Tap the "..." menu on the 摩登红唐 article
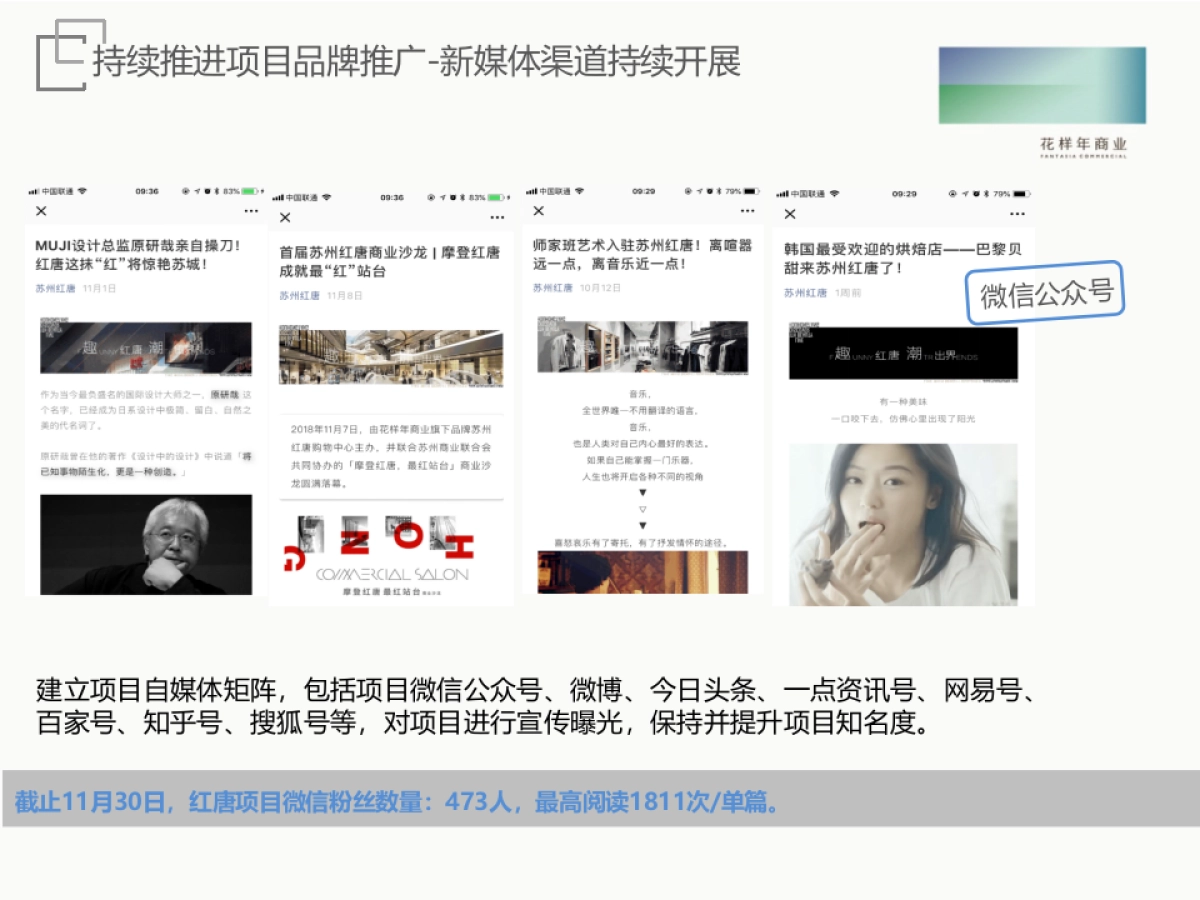This screenshot has width=1200, height=900. [499, 216]
